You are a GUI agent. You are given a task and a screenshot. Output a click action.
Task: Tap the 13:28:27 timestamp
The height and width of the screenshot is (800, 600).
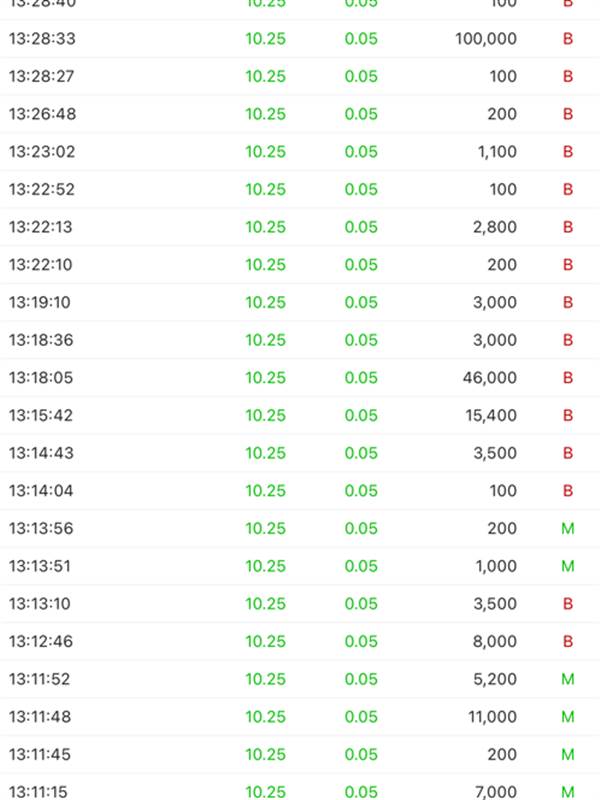tap(42, 77)
